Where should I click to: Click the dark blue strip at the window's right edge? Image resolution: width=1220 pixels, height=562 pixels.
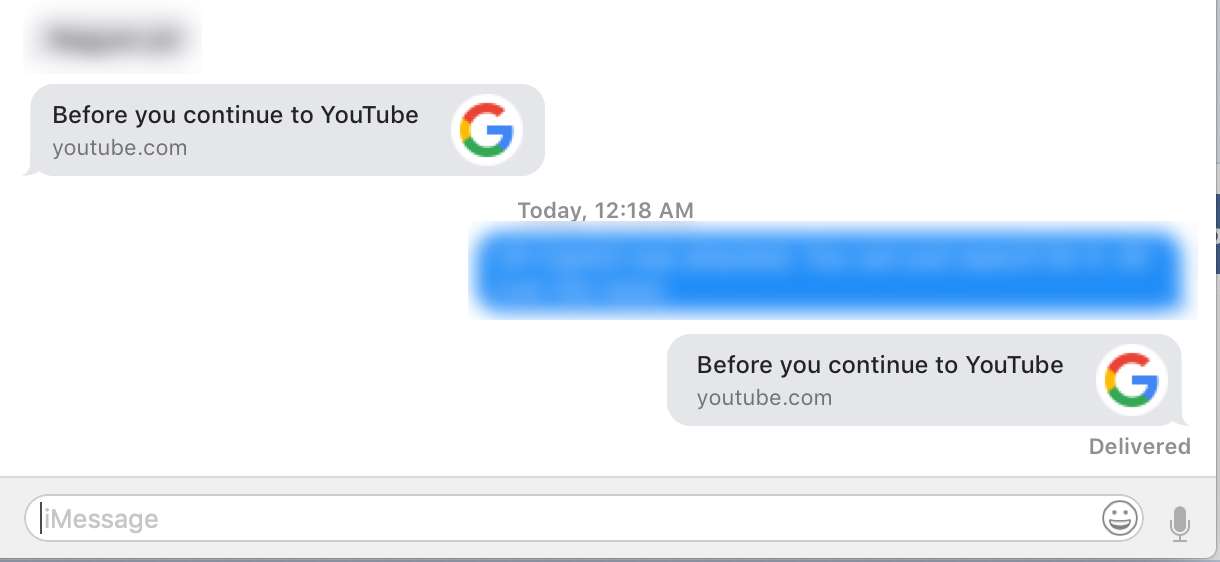pyautogui.click(x=1215, y=217)
